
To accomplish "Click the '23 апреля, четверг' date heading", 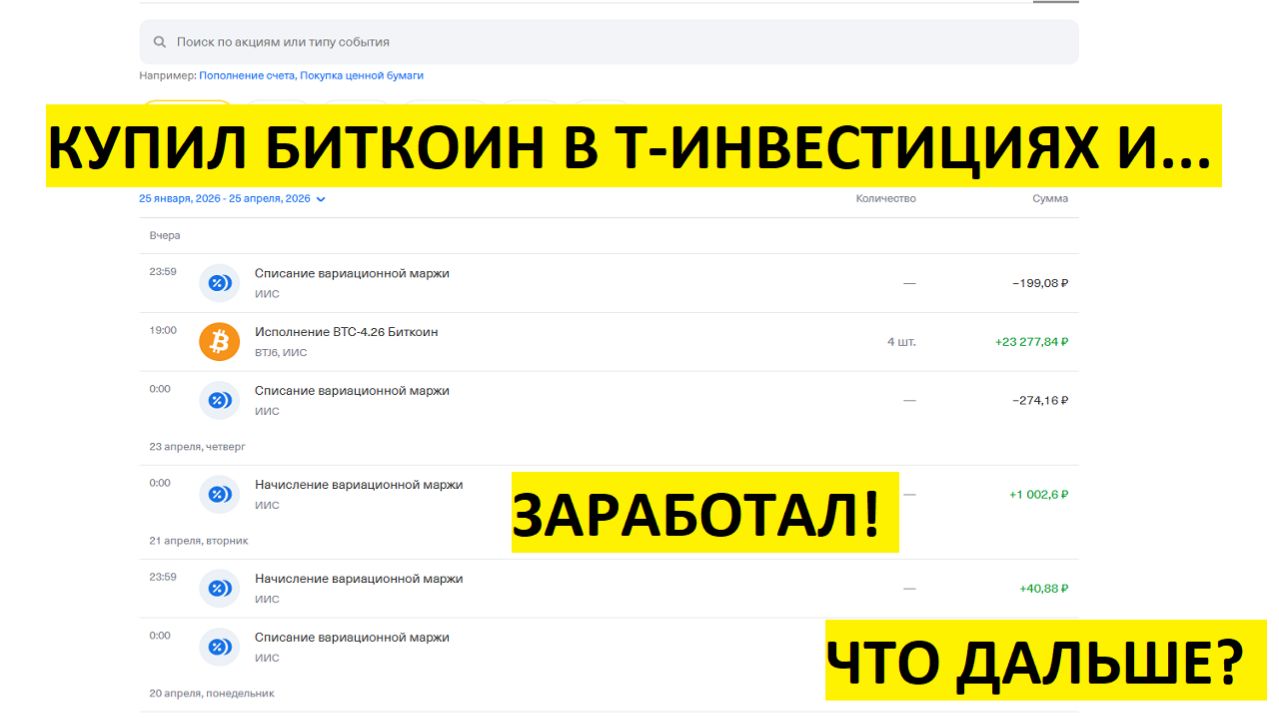I will tap(197, 447).
